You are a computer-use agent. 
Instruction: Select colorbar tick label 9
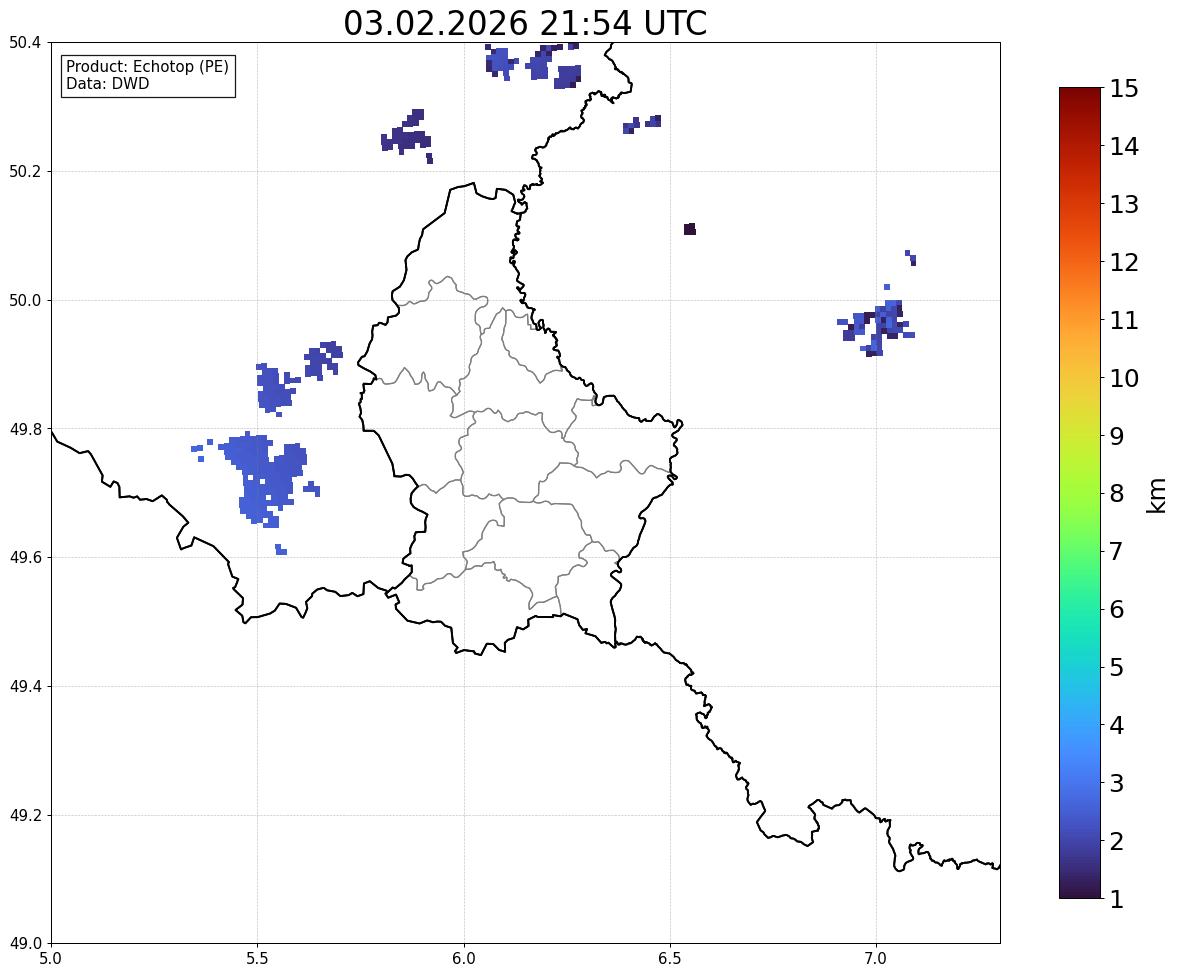(x=1117, y=436)
